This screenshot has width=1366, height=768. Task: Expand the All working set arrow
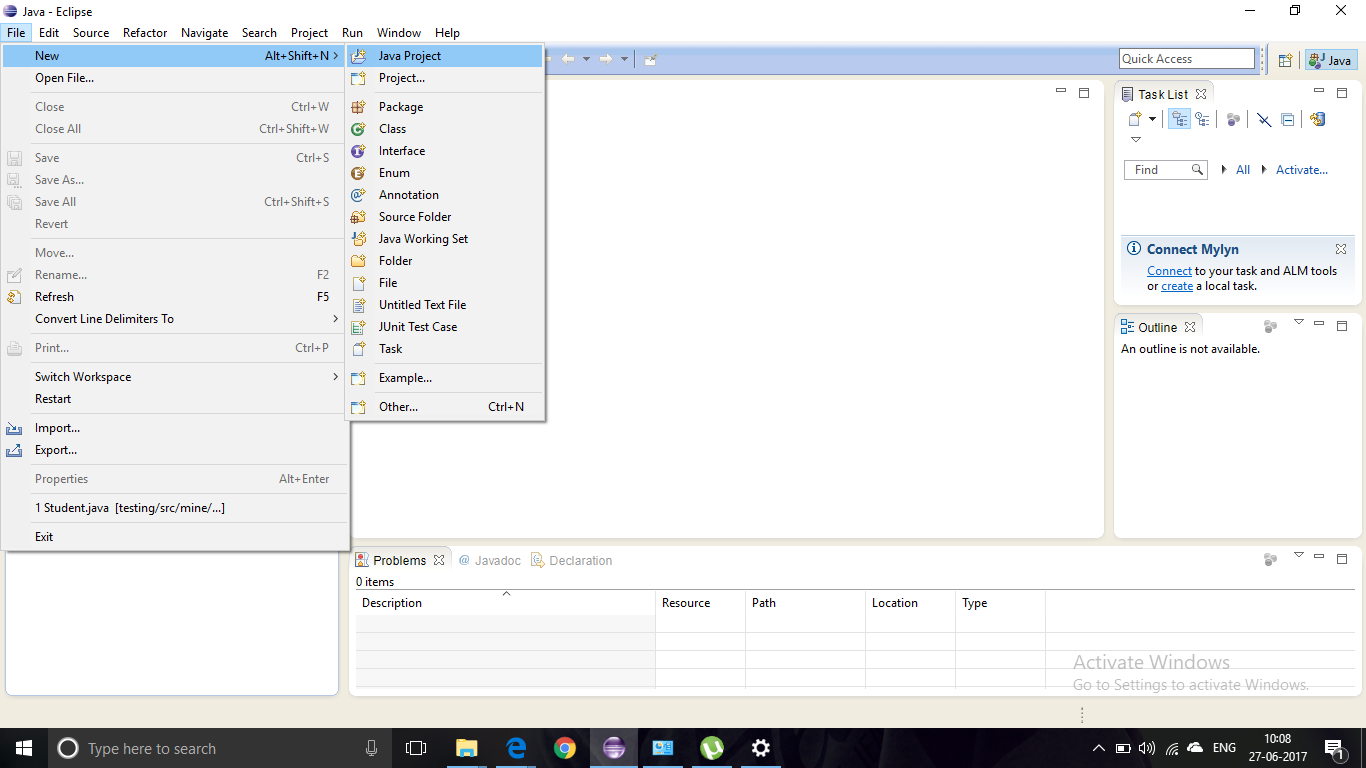1225,170
